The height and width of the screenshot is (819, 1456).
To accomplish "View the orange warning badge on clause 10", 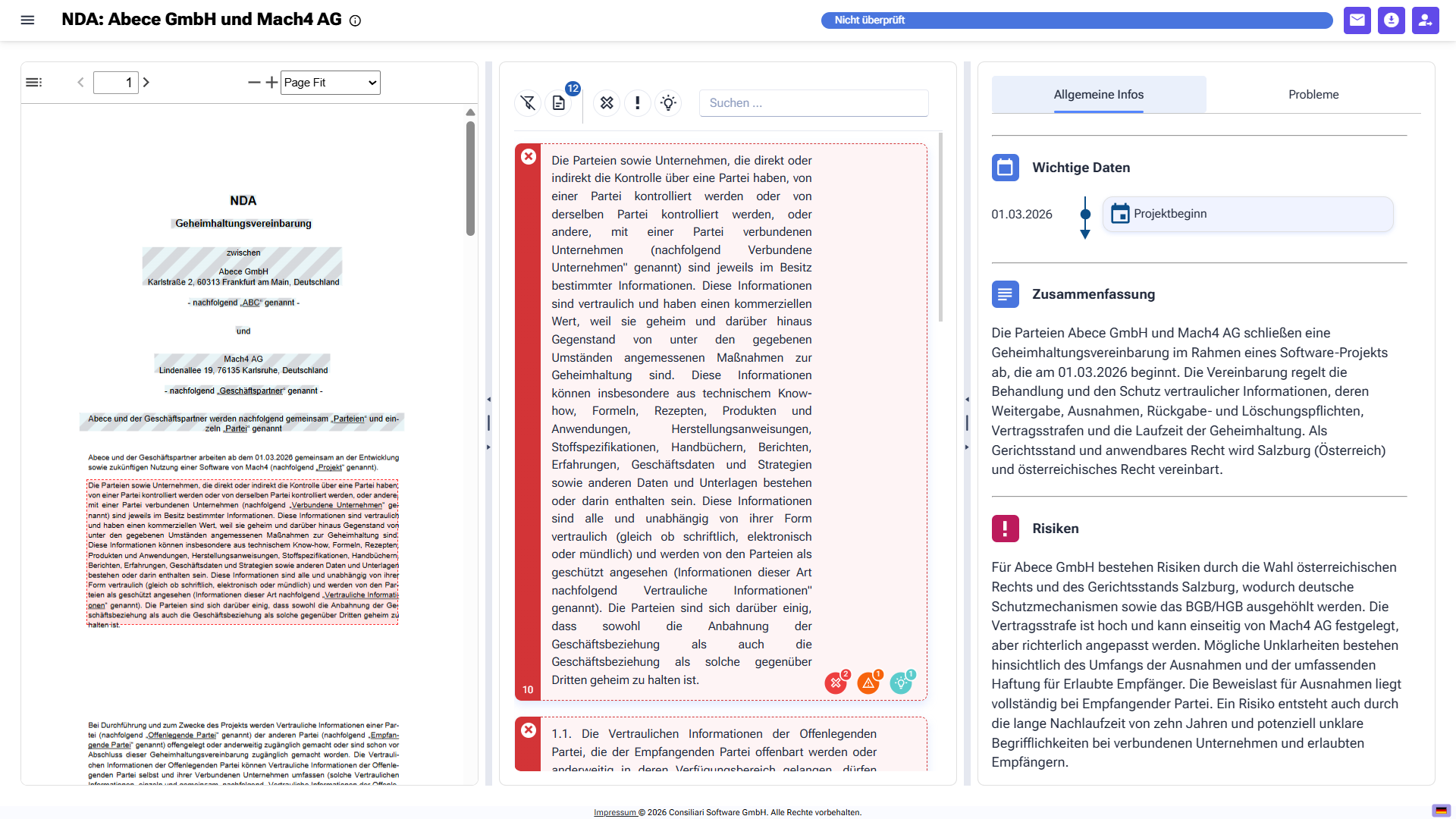I will click(869, 682).
